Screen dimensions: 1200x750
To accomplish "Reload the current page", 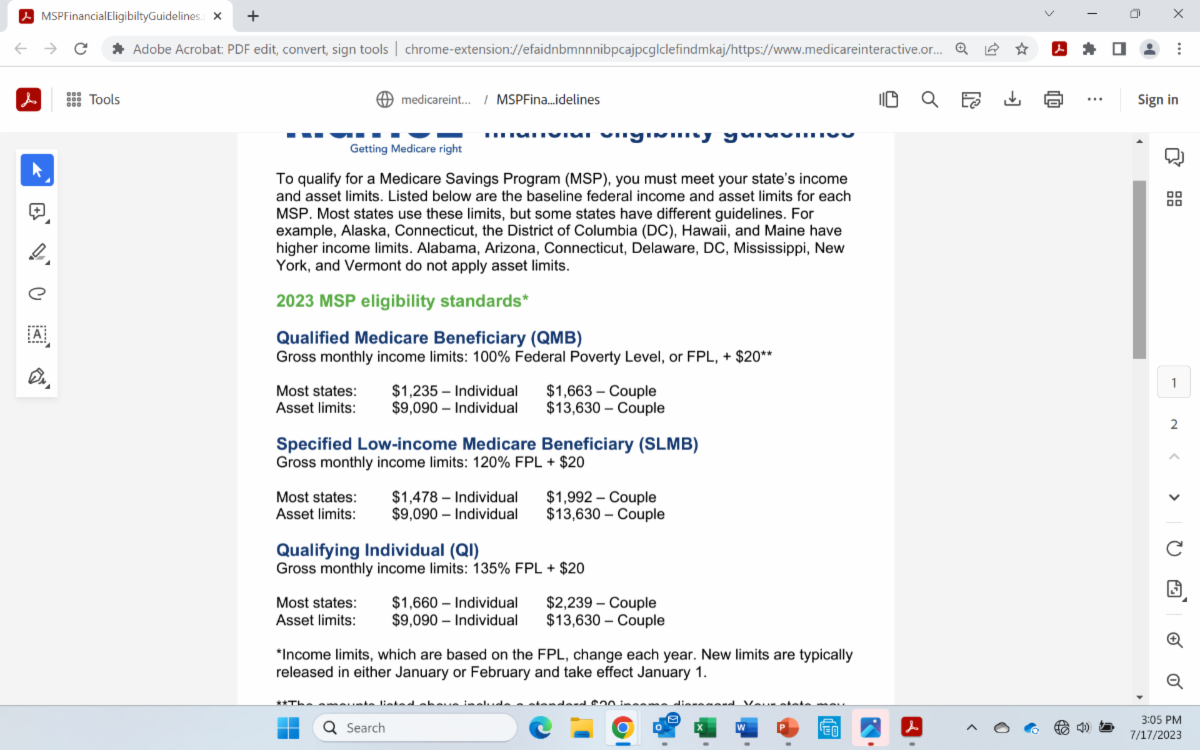I will (x=81, y=48).
